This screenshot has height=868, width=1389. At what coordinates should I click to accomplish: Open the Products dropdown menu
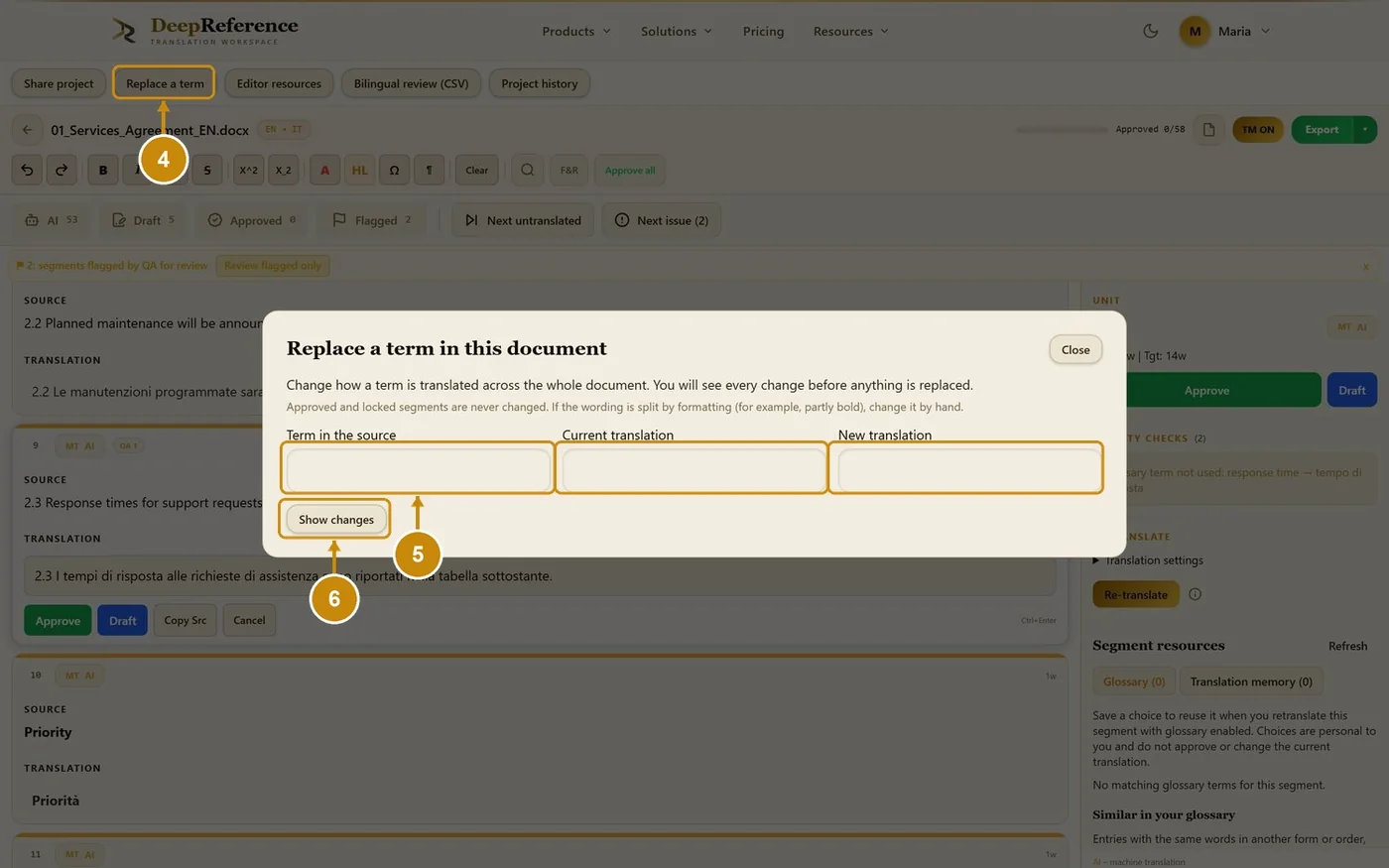(x=575, y=31)
